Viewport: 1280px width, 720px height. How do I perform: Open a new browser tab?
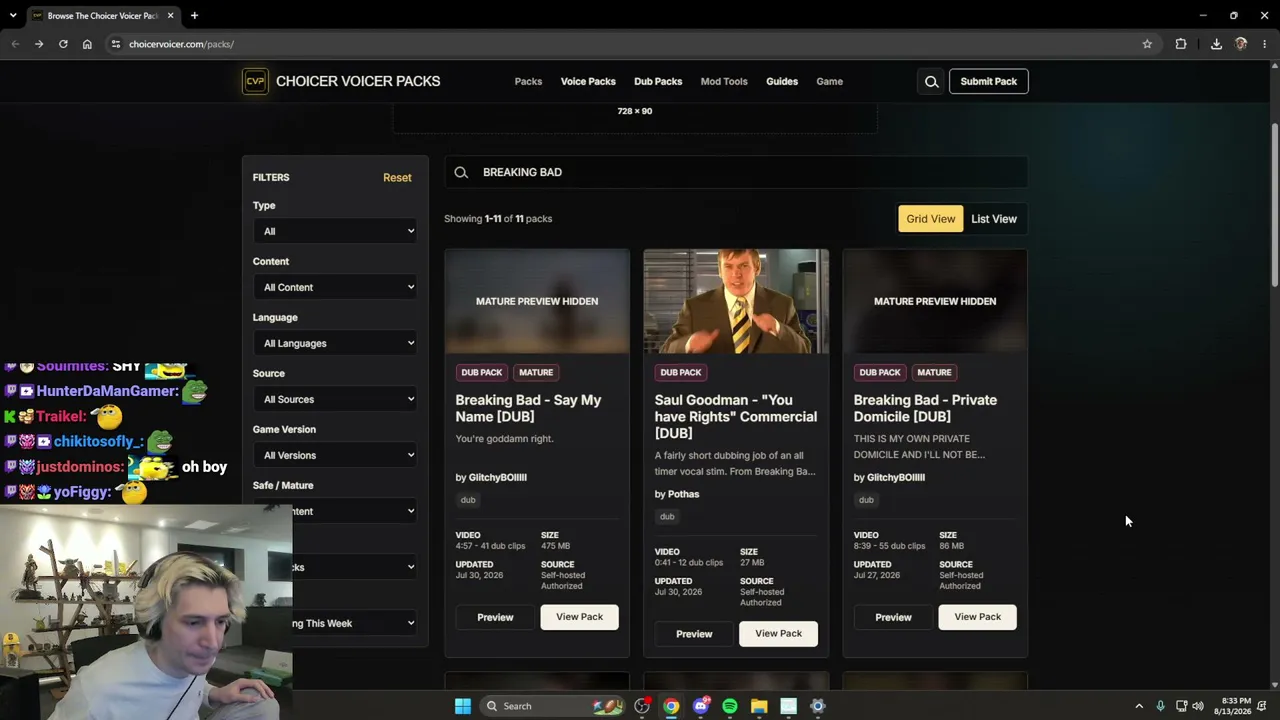pyautogui.click(x=194, y=16)
